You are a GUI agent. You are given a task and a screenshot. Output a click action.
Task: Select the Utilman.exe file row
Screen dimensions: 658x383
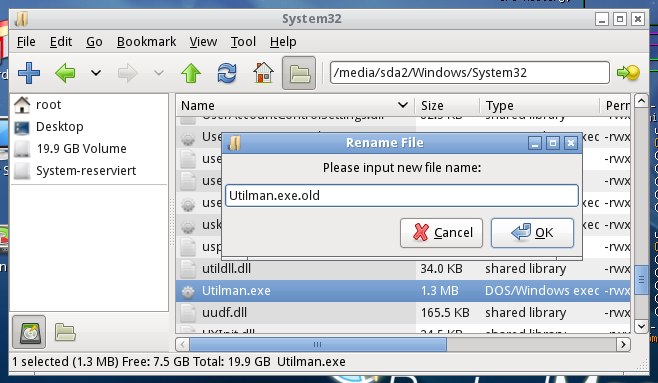[403, 291]
